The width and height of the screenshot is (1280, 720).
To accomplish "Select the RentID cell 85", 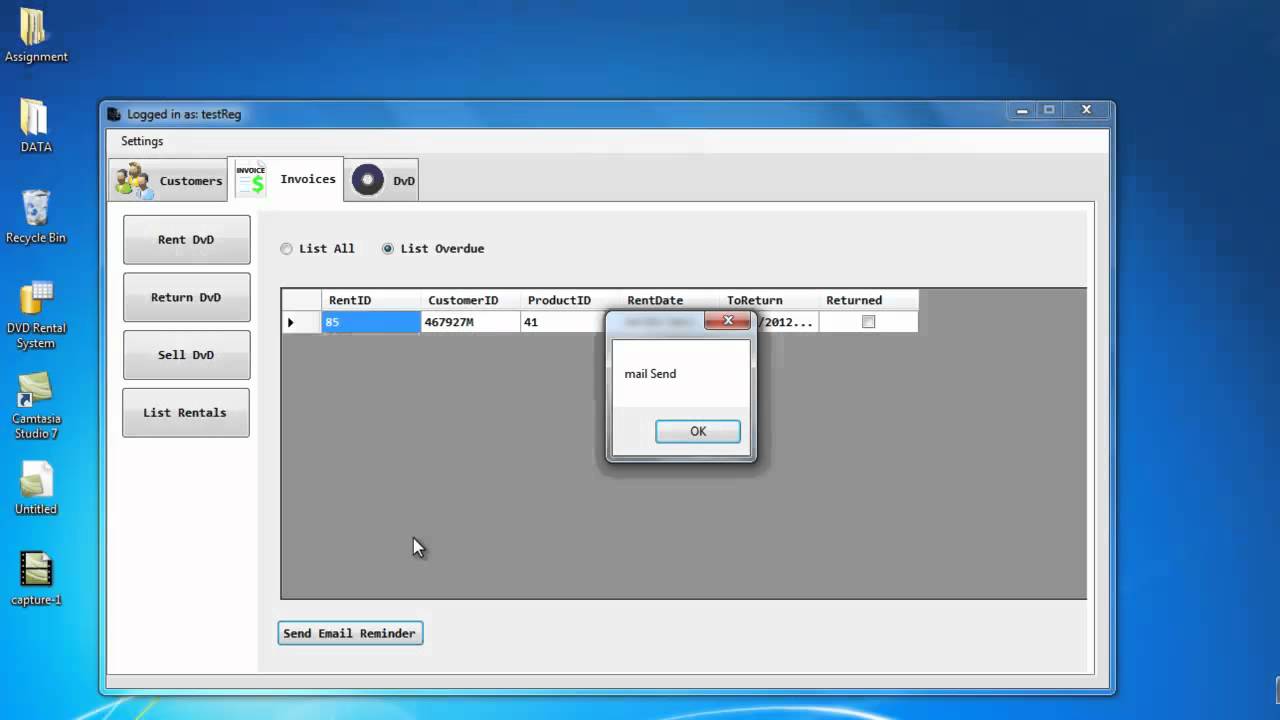I will tap(371, 322).
